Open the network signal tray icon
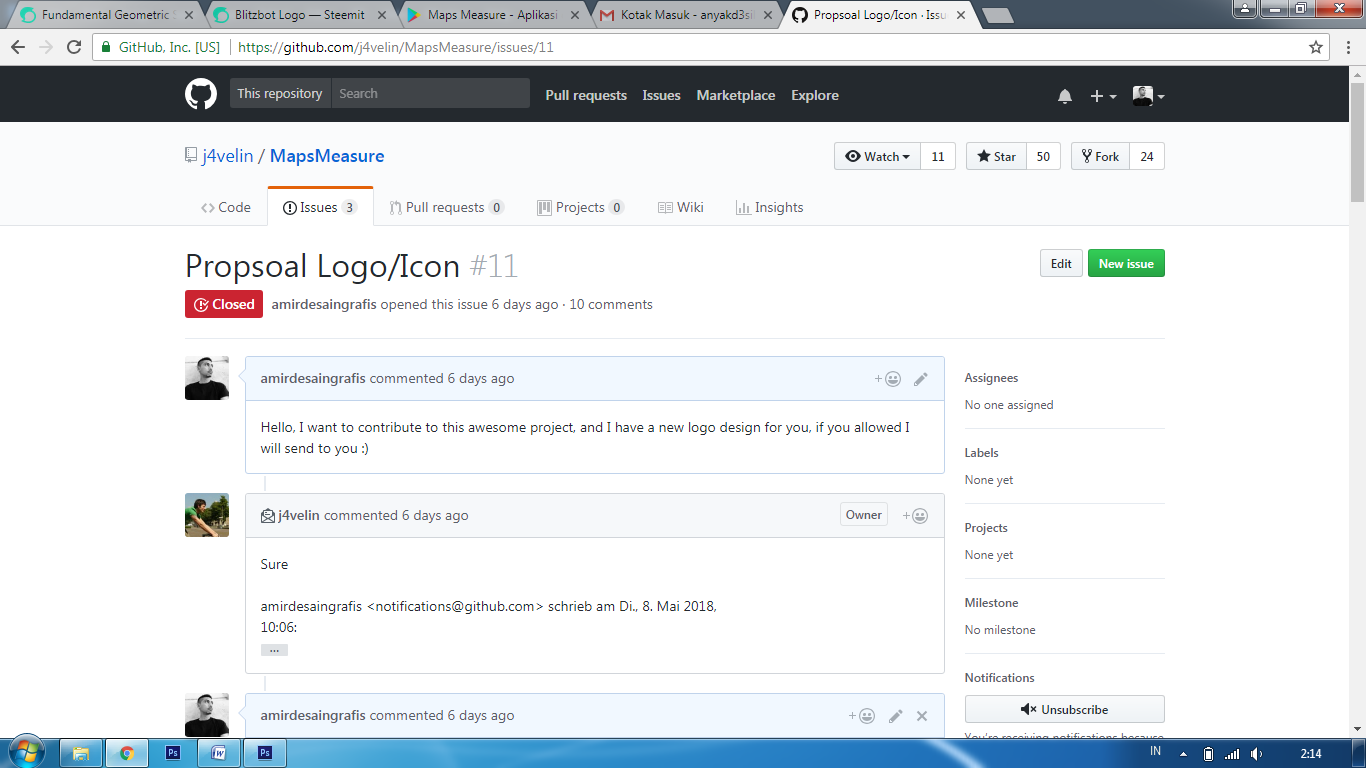Screen dimensions: 1366x768 tap(1232, 753)
